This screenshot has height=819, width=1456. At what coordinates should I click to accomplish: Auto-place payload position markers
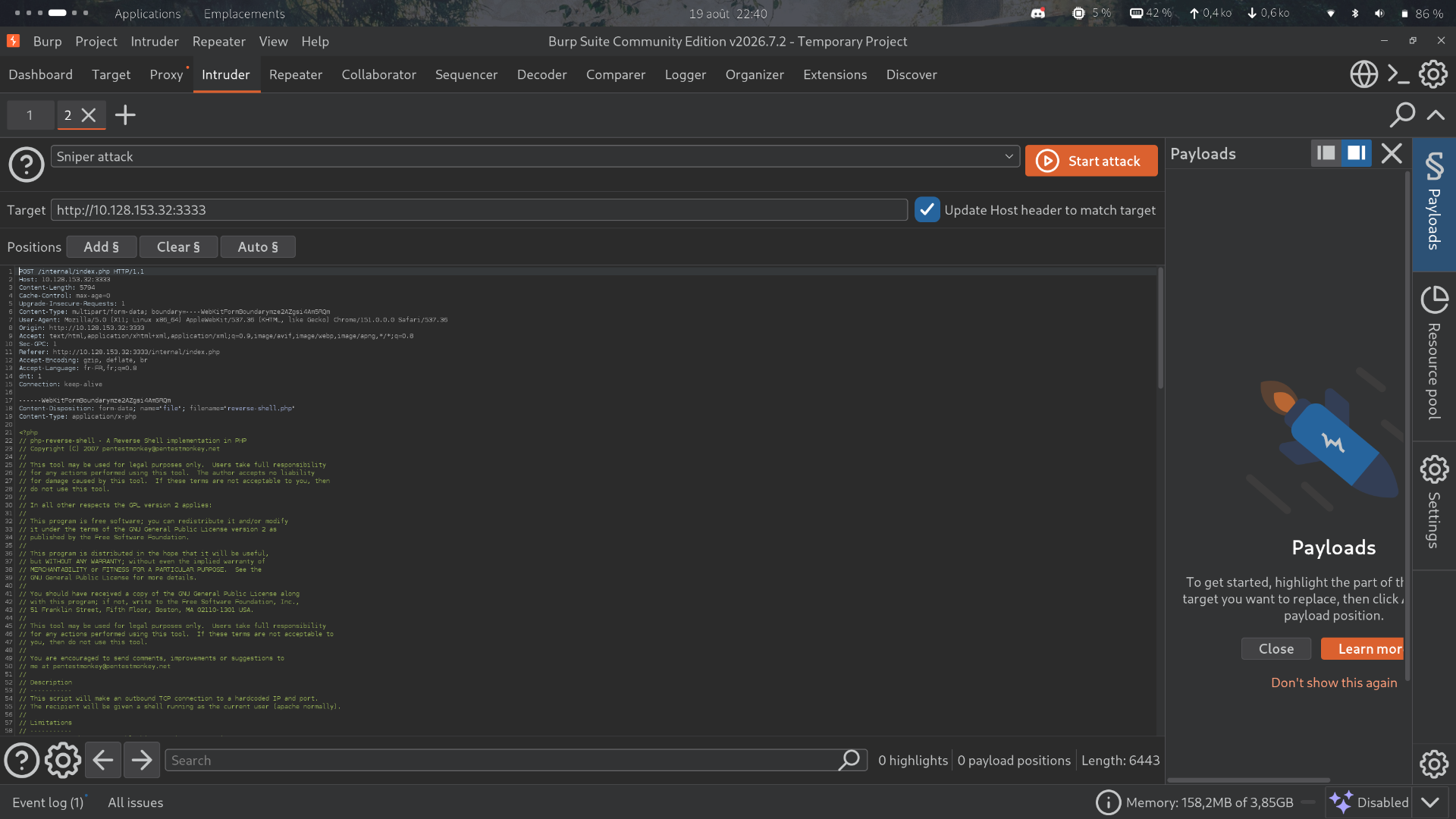(258, 247)
